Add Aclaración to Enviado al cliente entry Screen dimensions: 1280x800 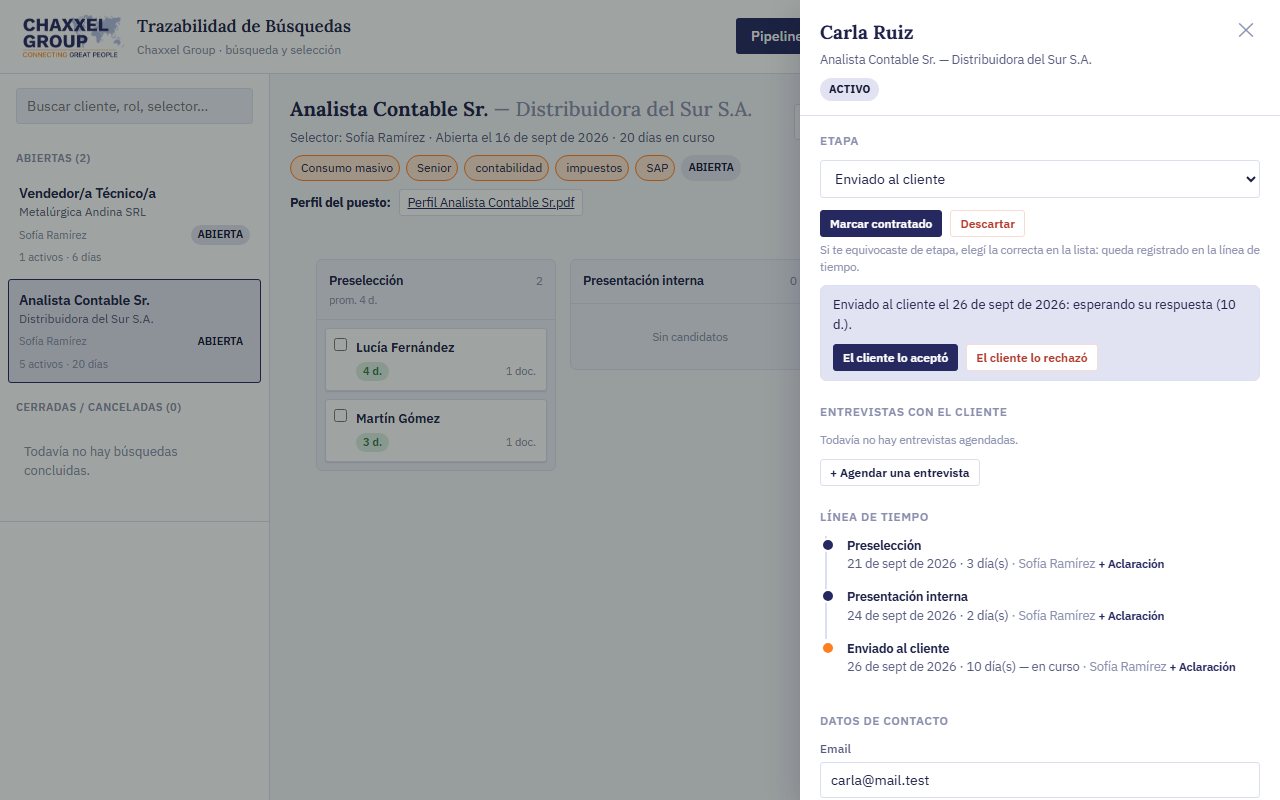(1202, 667)
